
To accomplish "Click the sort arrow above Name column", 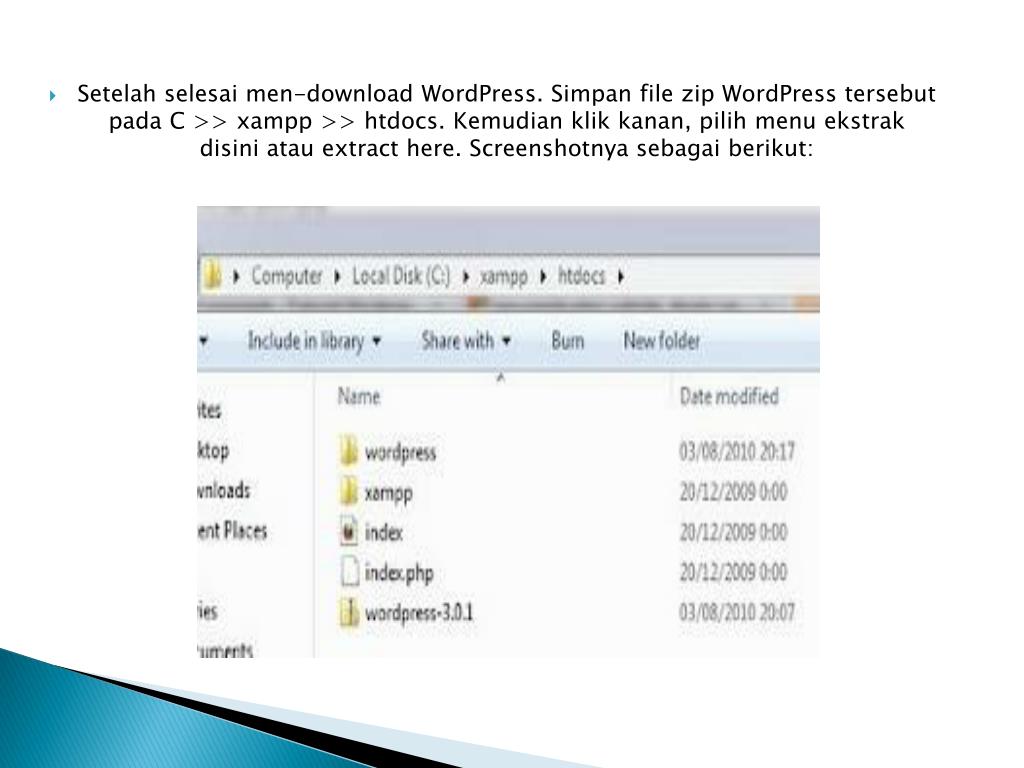I will tap(500, 377).
